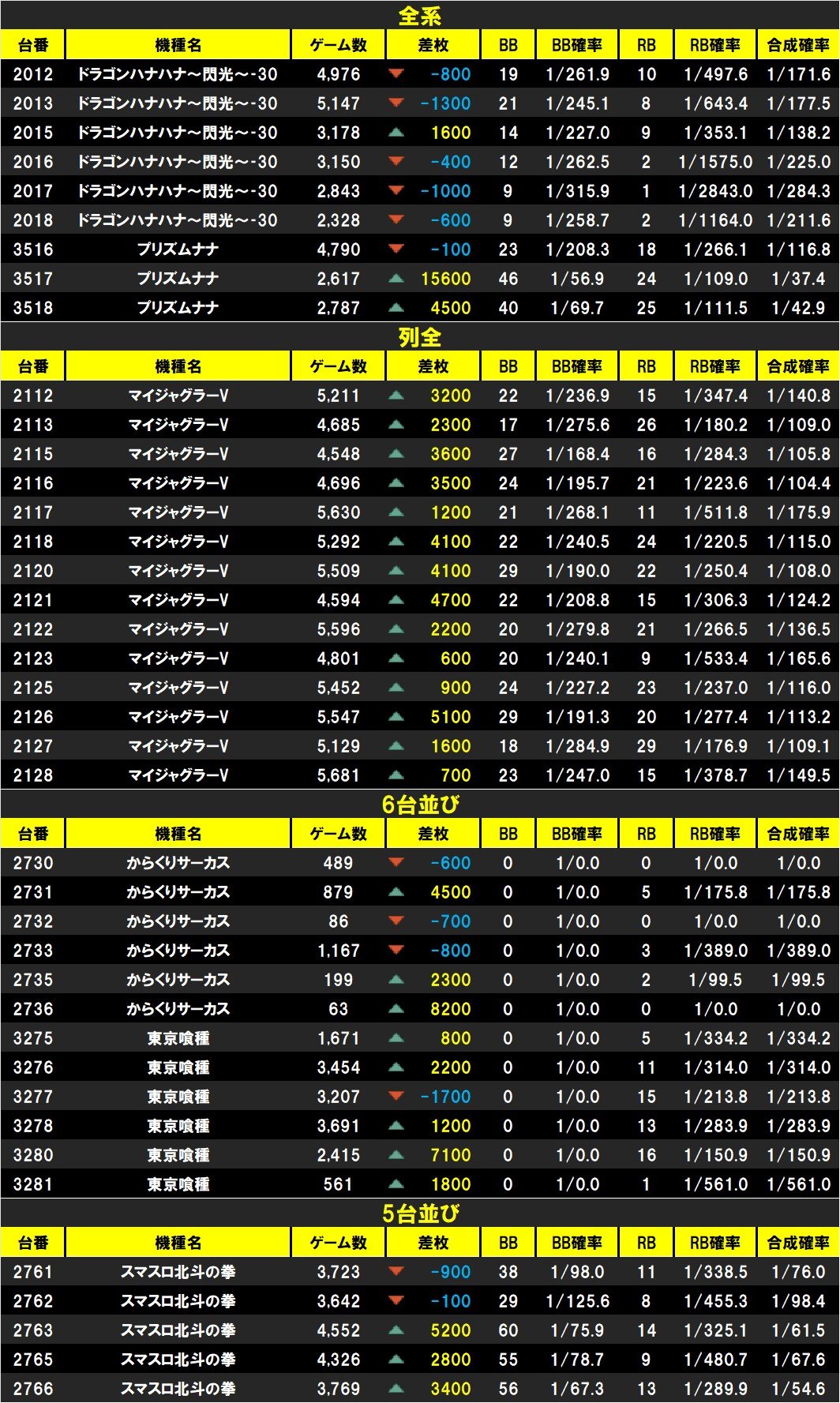Click combined probability 1/37.4

(799, 279)
